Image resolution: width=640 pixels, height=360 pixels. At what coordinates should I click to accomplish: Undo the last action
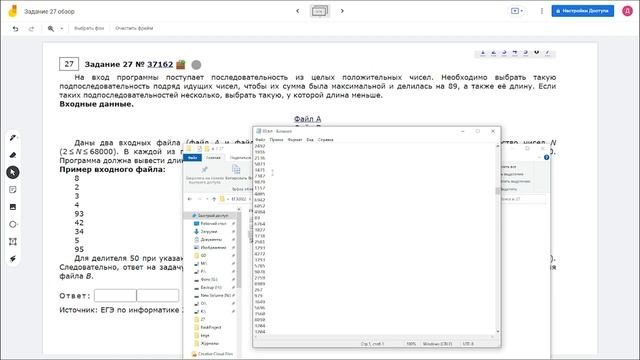point(16,29)
